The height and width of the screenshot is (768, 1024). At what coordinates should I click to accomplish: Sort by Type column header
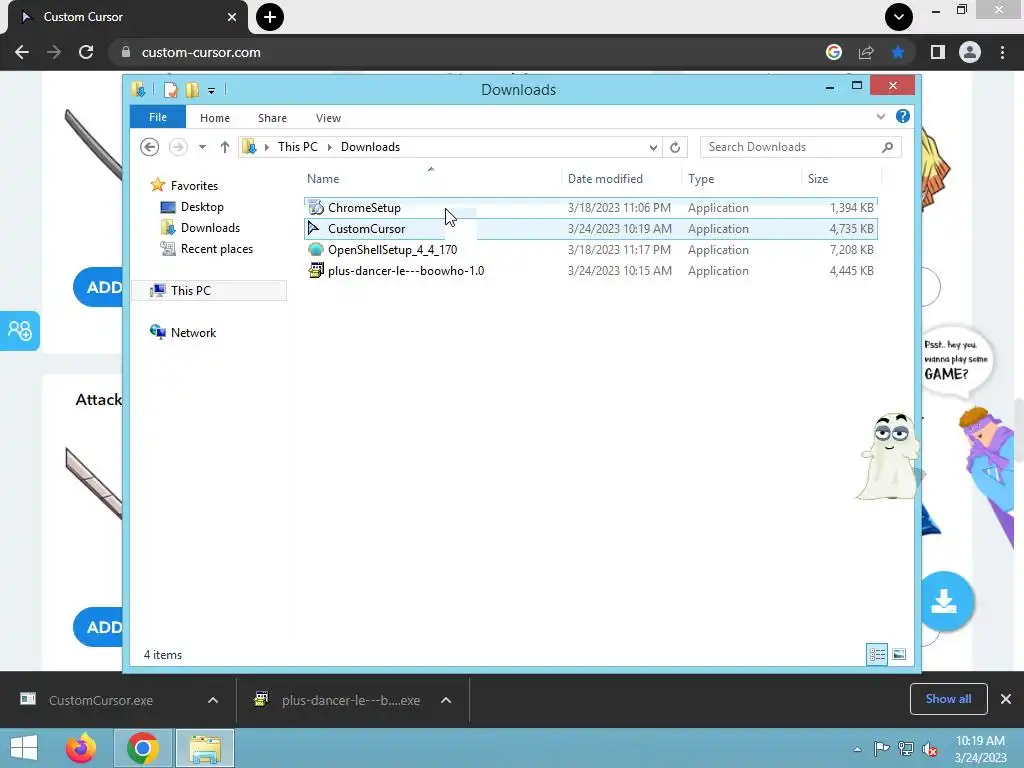[741, 178]
